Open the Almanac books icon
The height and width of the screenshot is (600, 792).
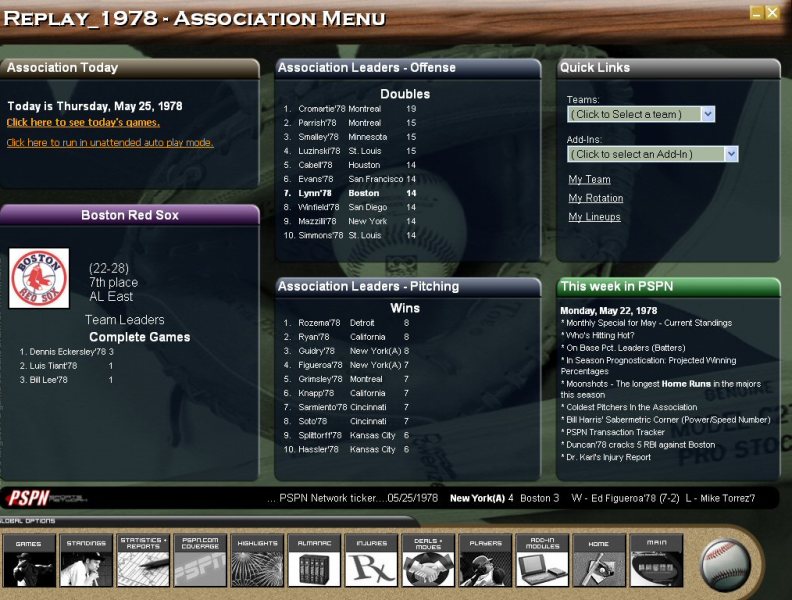click(x=315, y=561)
